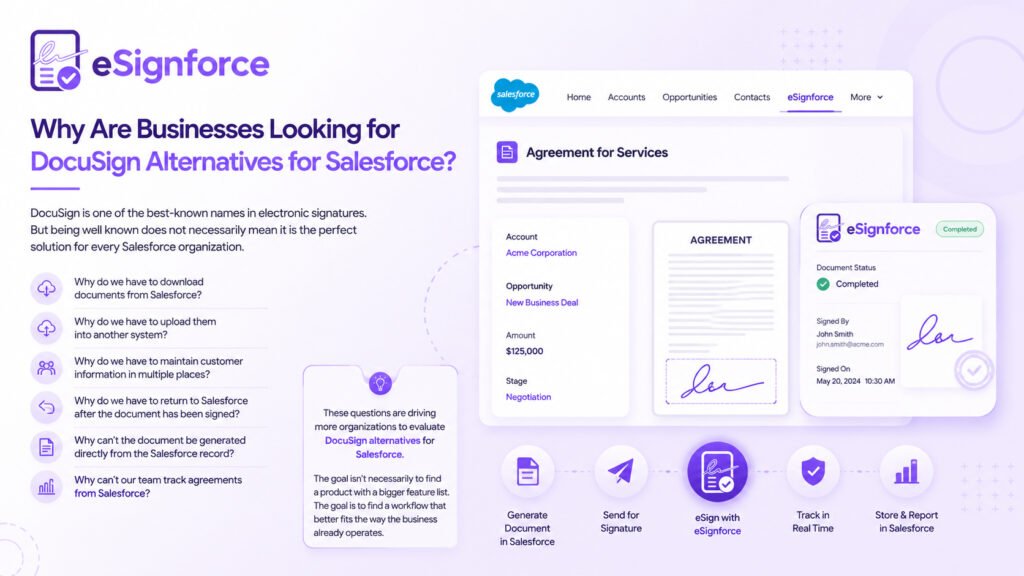This screenshot has height=576, width=1024.
Task: Click the Document Status label
Action: pyautogui.click(x=846, y=267)
